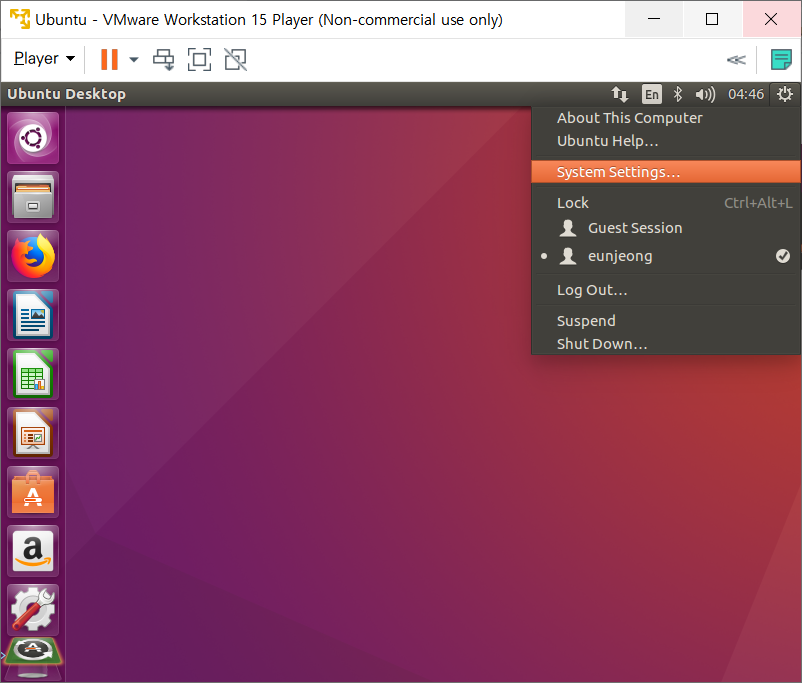802x683 pixels.
Task: Send Ctrl+Alt+Del to virtual machine
Action: point(164,59)
